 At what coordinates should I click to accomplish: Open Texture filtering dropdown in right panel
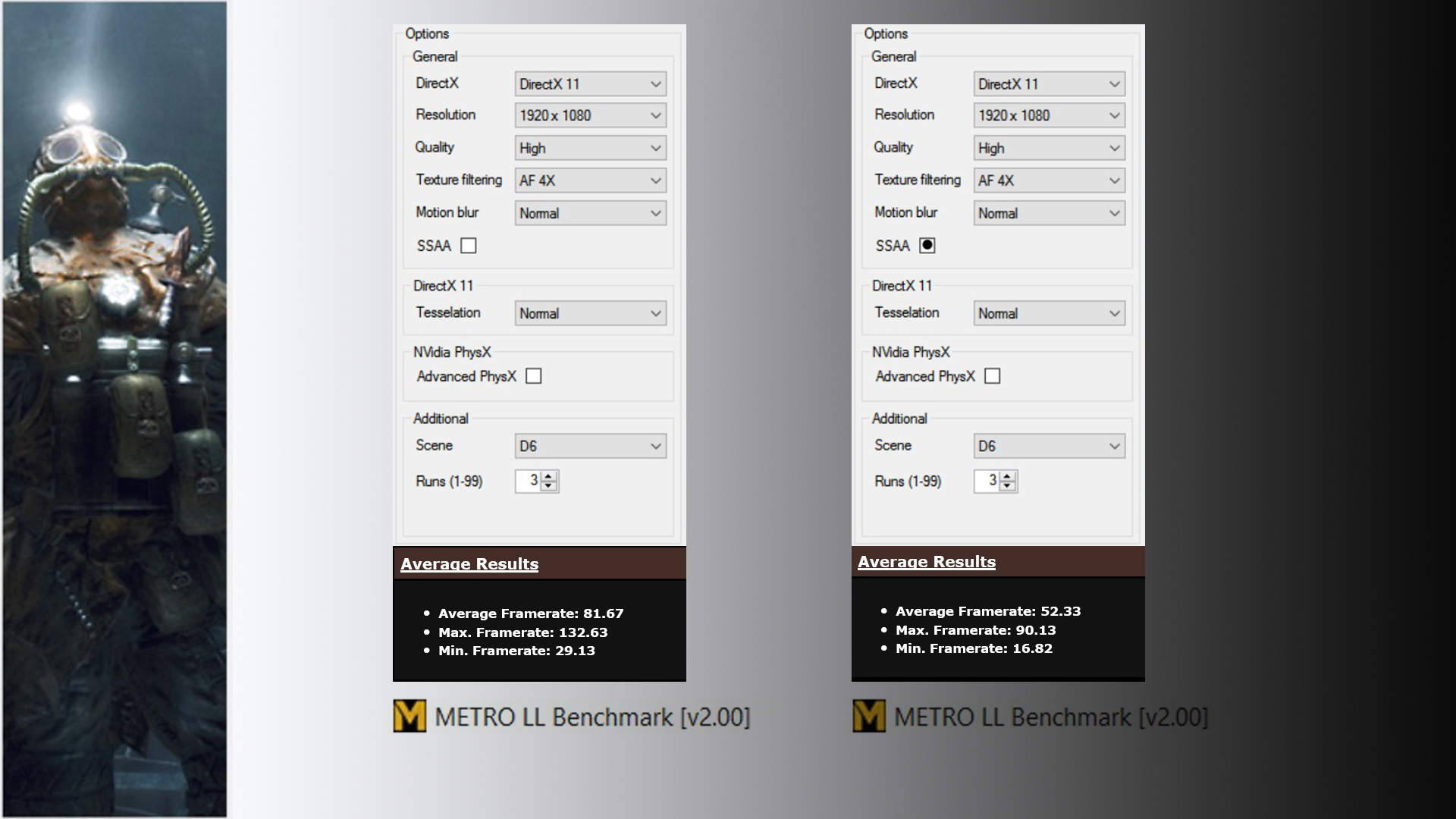pos(1050,180)
